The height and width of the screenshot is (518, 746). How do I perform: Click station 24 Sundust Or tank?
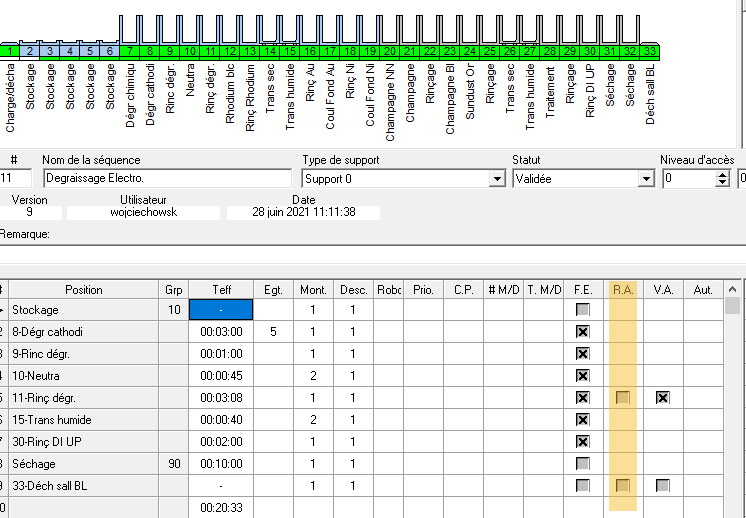470,51
